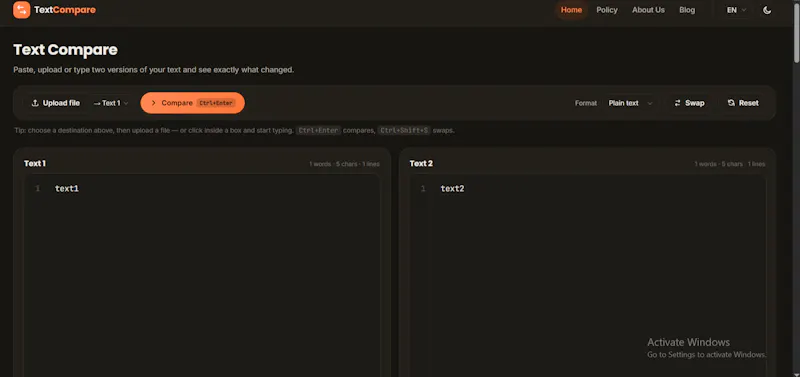800x377 pixels.
Task: Expand the Text 1 destination dropdown
Action: 110,103
